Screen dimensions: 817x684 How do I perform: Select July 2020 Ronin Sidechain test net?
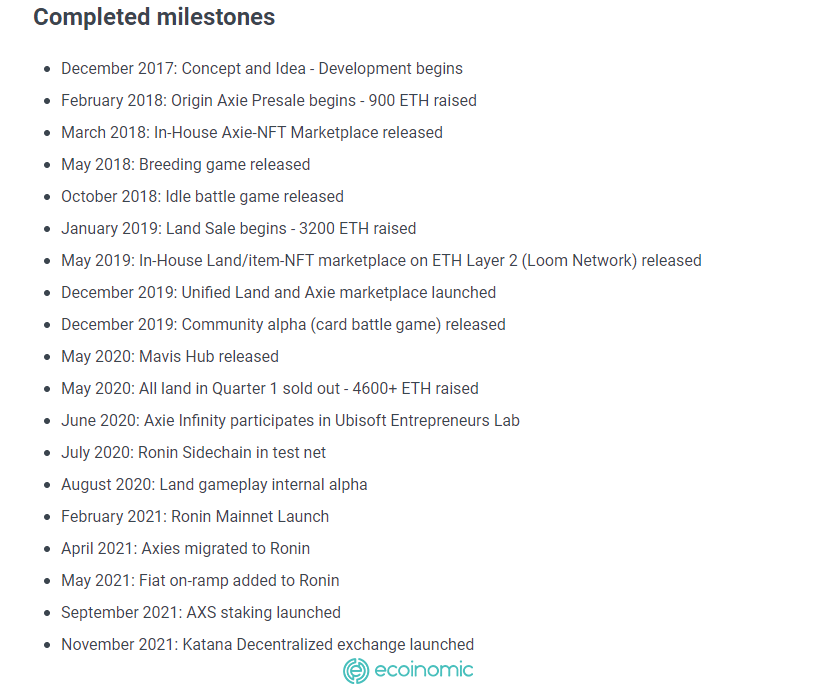point(193,453)
